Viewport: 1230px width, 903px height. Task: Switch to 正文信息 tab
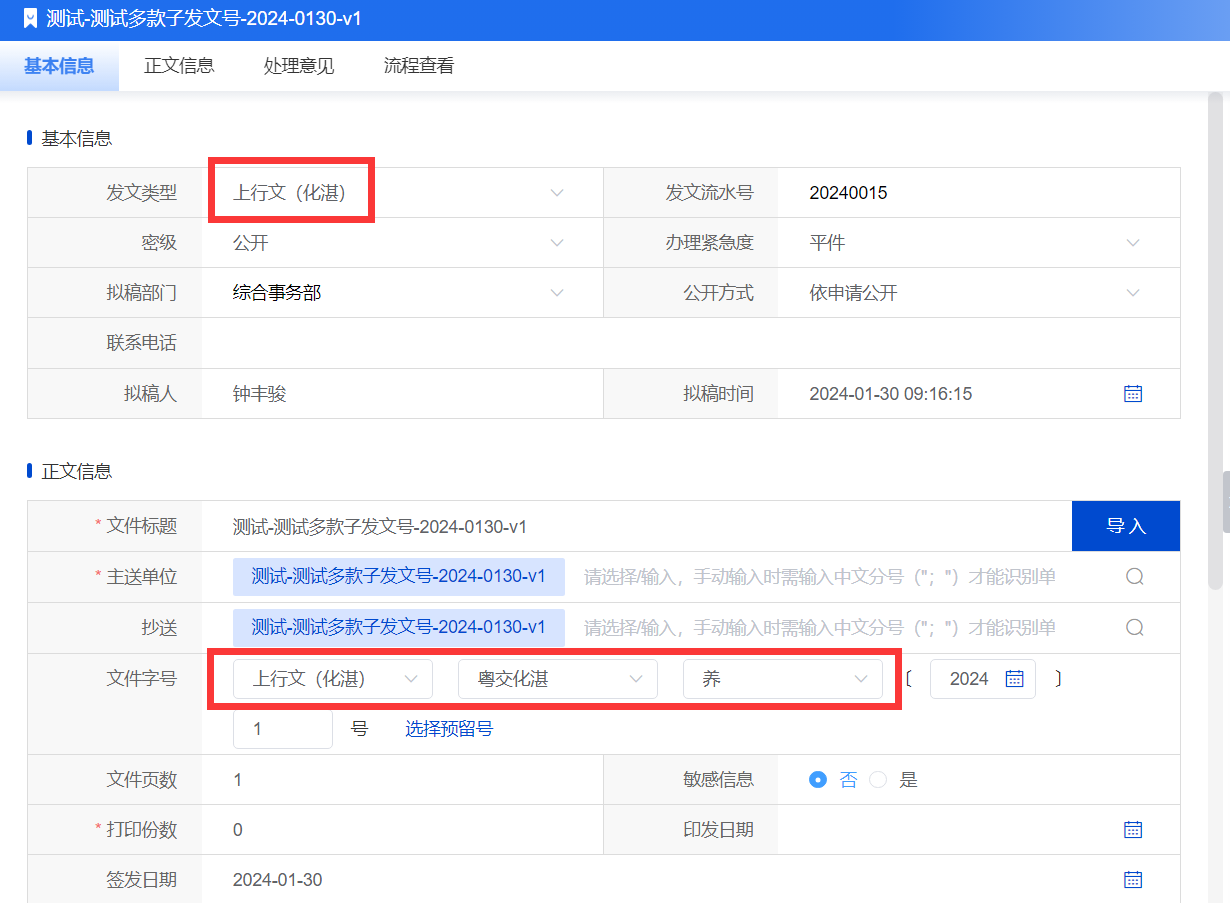[179, 66]
